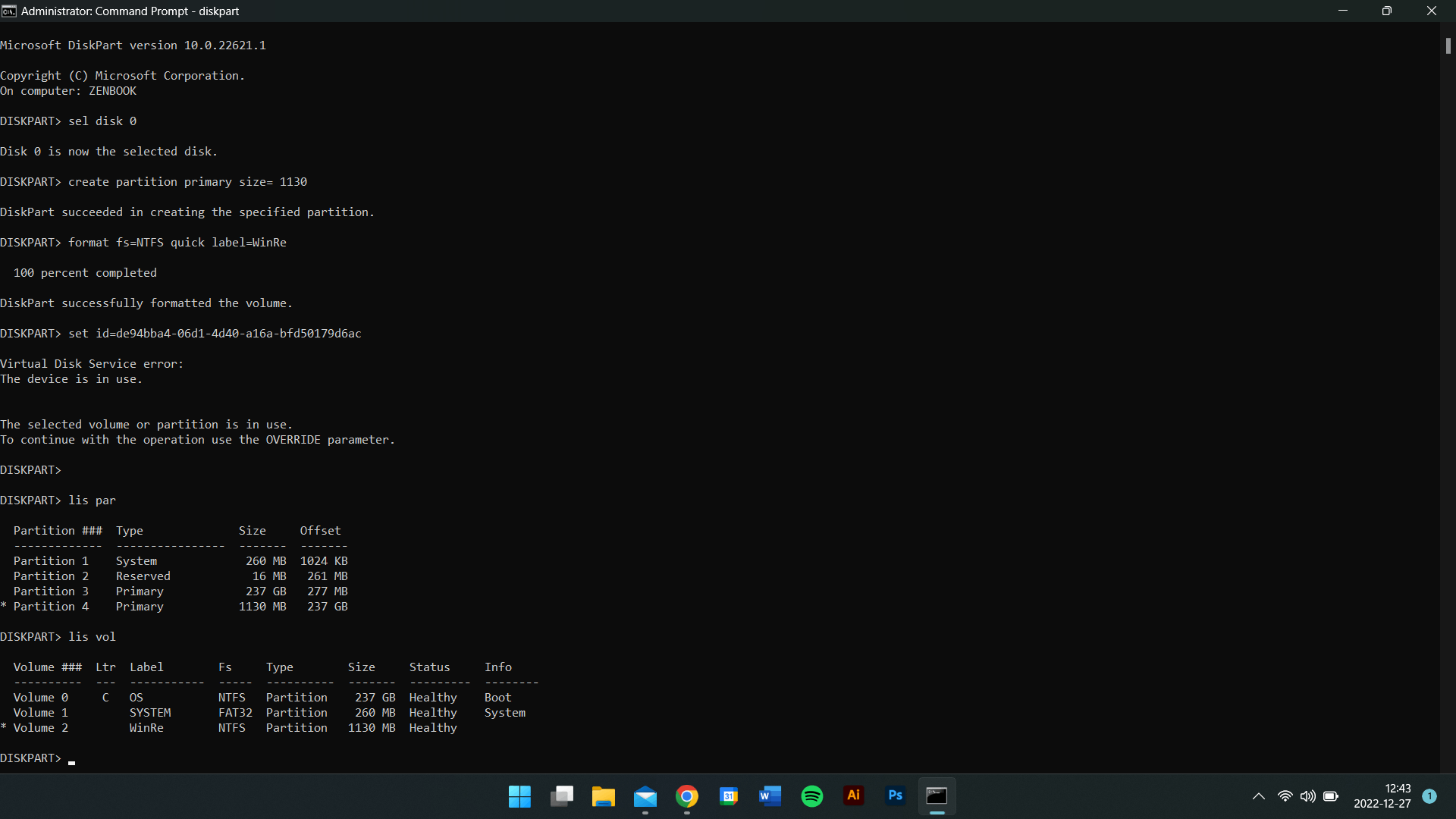The width and height of the screenshot is (1456, 819).
Task: Launch Microsoft Word from the taskbar
Action: [770, 796]
